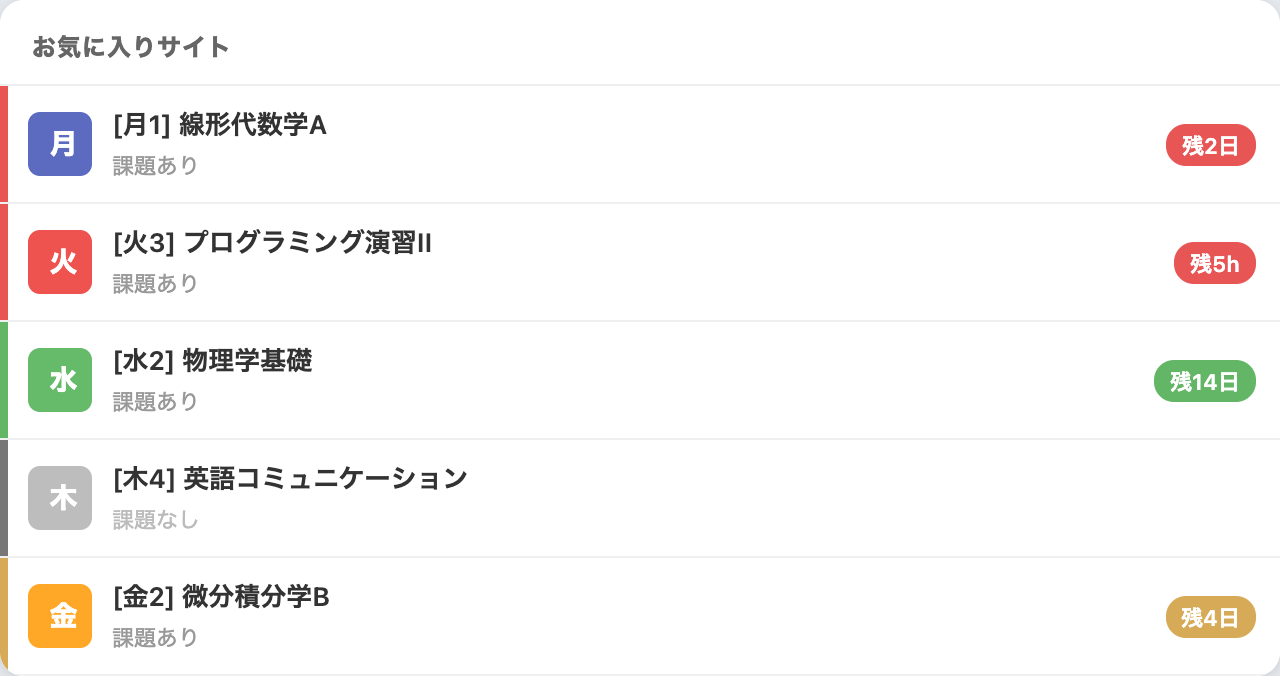Click the red 残2日 deadline badge
Screen dimensions: 1280x676
click(1210, 144)
